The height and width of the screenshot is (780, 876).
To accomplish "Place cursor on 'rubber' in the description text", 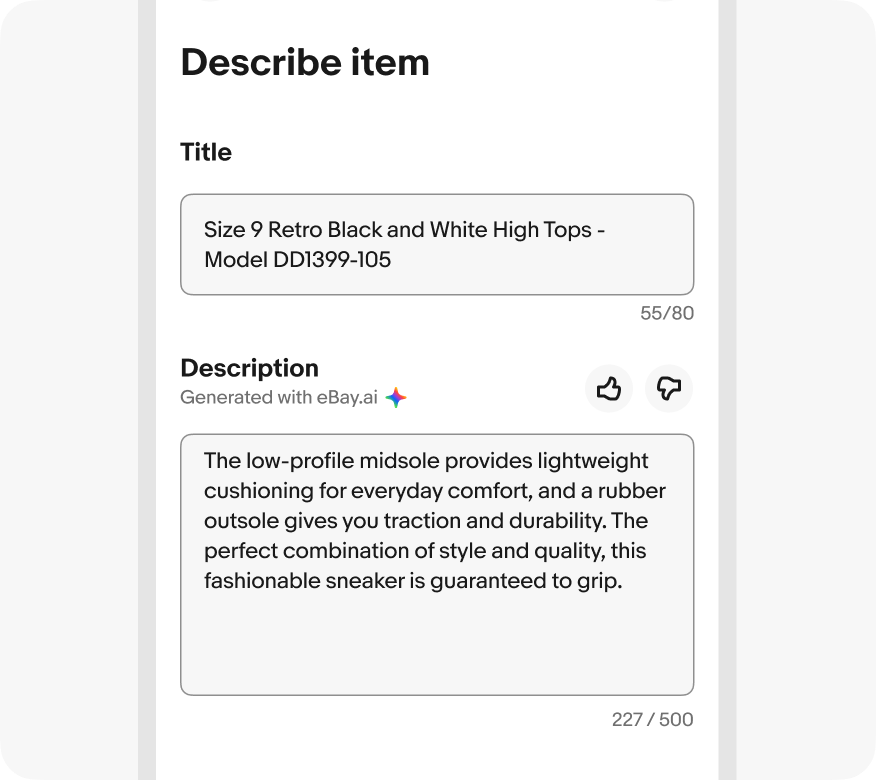I will click(x=632, y=491).
